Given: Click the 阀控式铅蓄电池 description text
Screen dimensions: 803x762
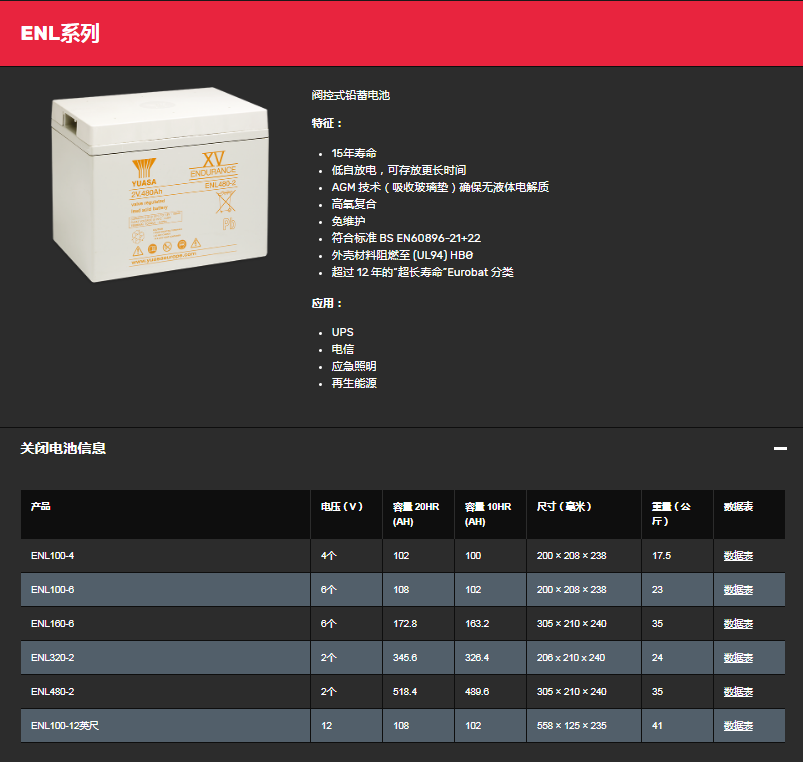Looking at the screenshot, I should [x=351, y=95].
